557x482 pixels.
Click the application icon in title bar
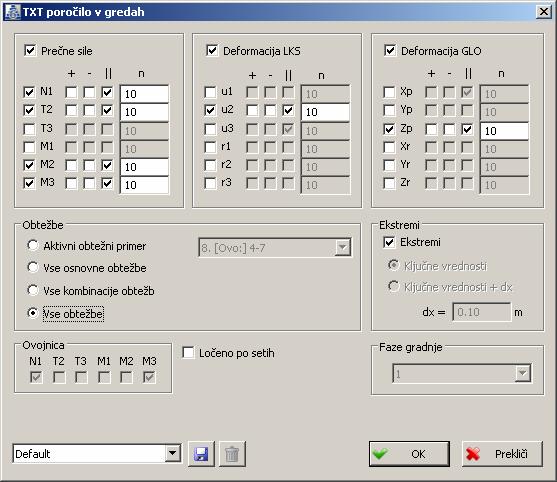tap(12, 12)
